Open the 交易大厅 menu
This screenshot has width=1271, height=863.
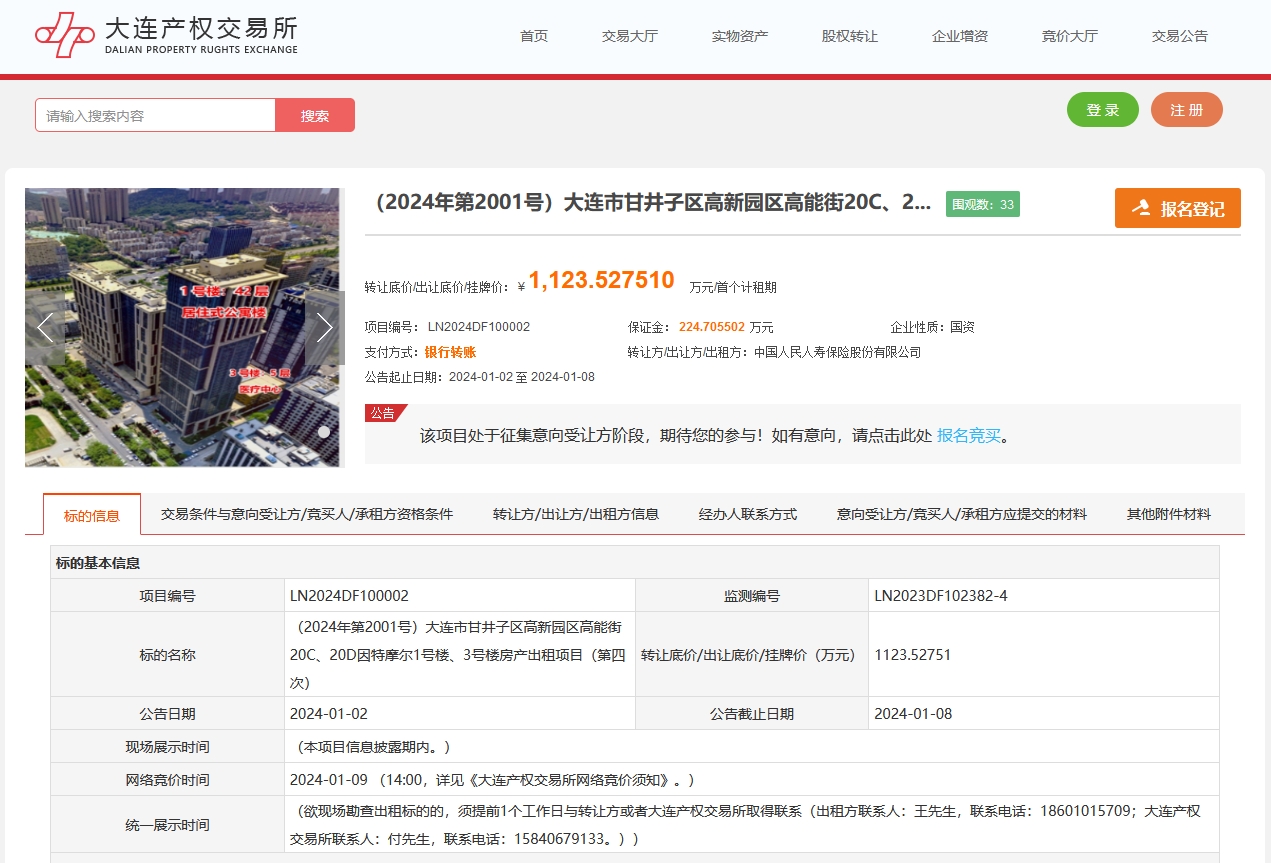point(629,36)
